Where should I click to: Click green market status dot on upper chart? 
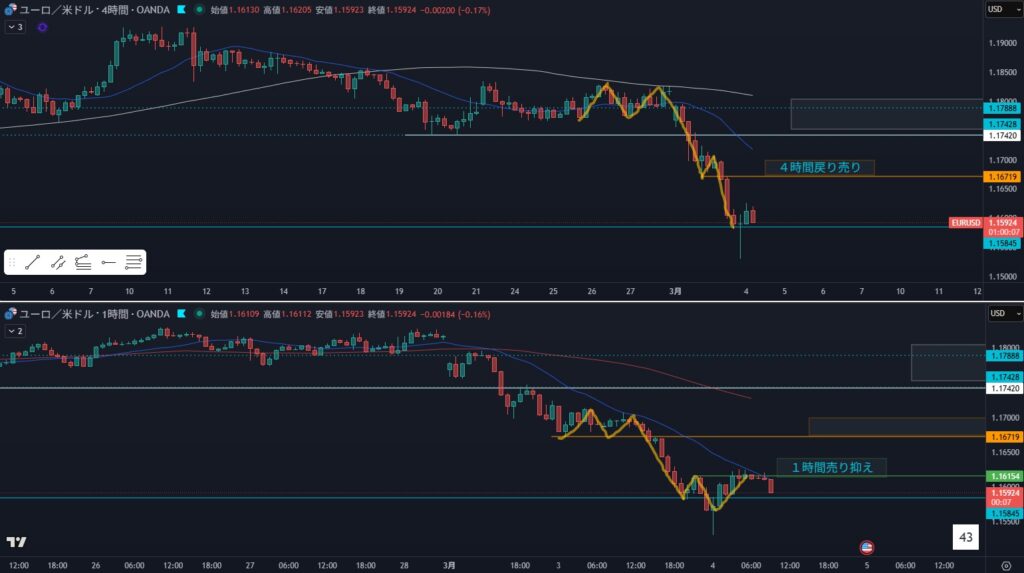[x=201, y=9]
